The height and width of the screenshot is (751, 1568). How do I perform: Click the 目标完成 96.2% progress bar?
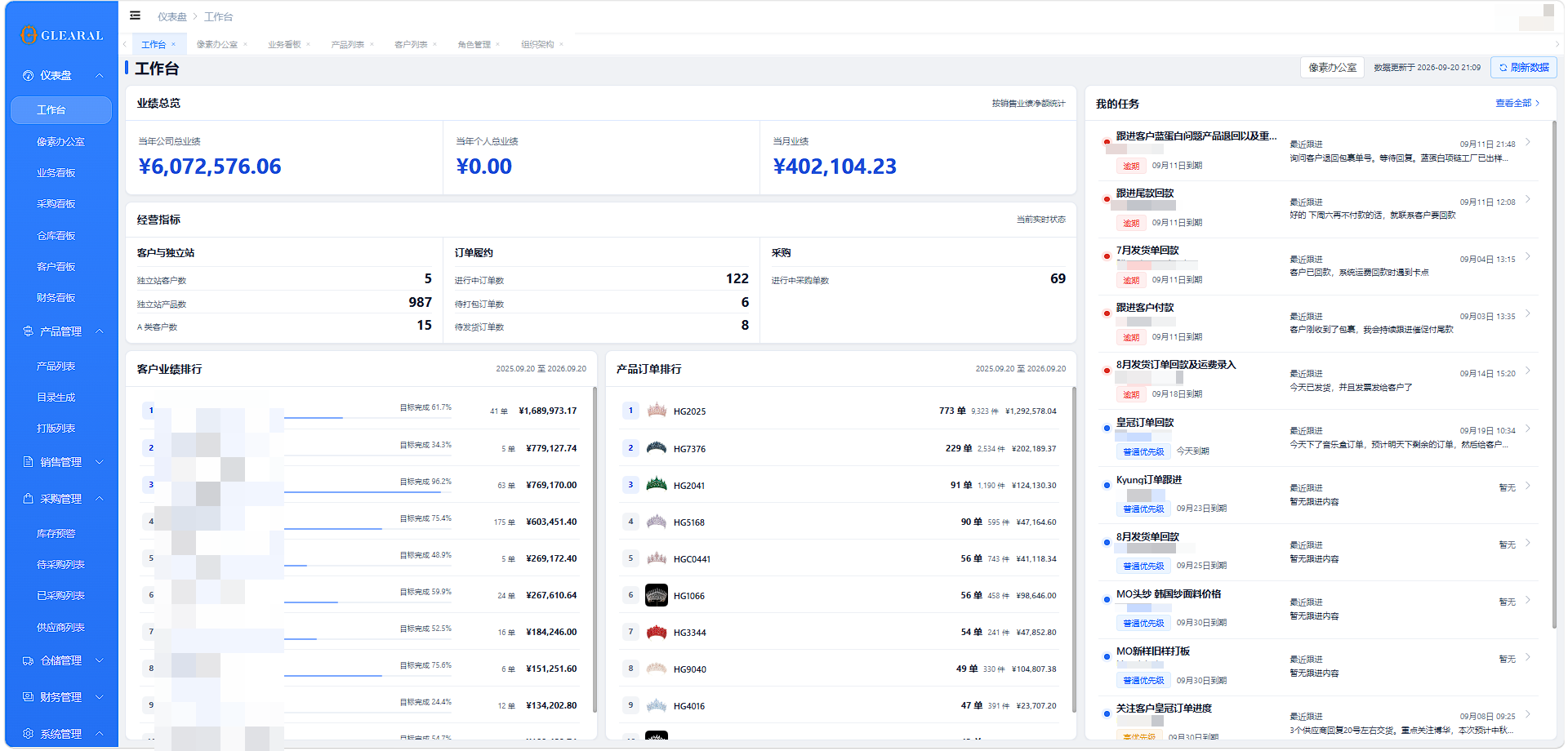point(367,492)
